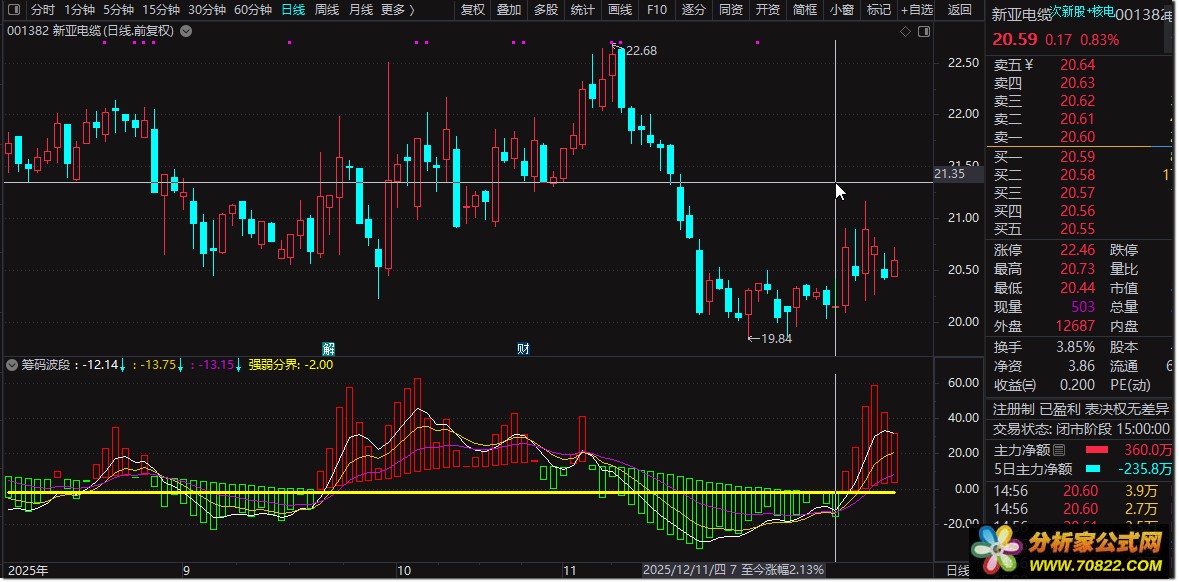1179x582 pixels.
Task: Click the 22.68 high price label
Action: point(641,51)
